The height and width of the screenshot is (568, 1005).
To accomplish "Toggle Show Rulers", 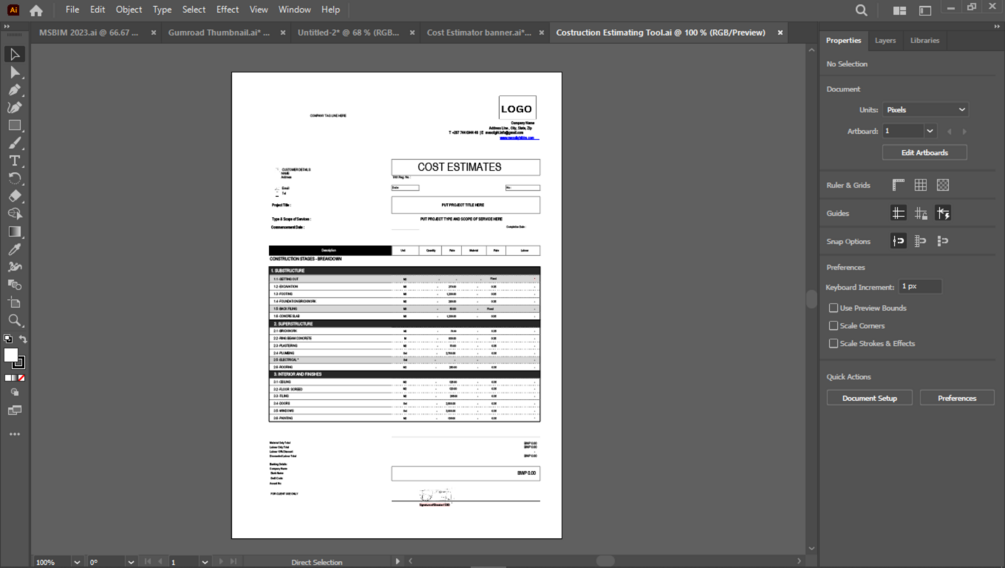I will (x=899, y=185).
